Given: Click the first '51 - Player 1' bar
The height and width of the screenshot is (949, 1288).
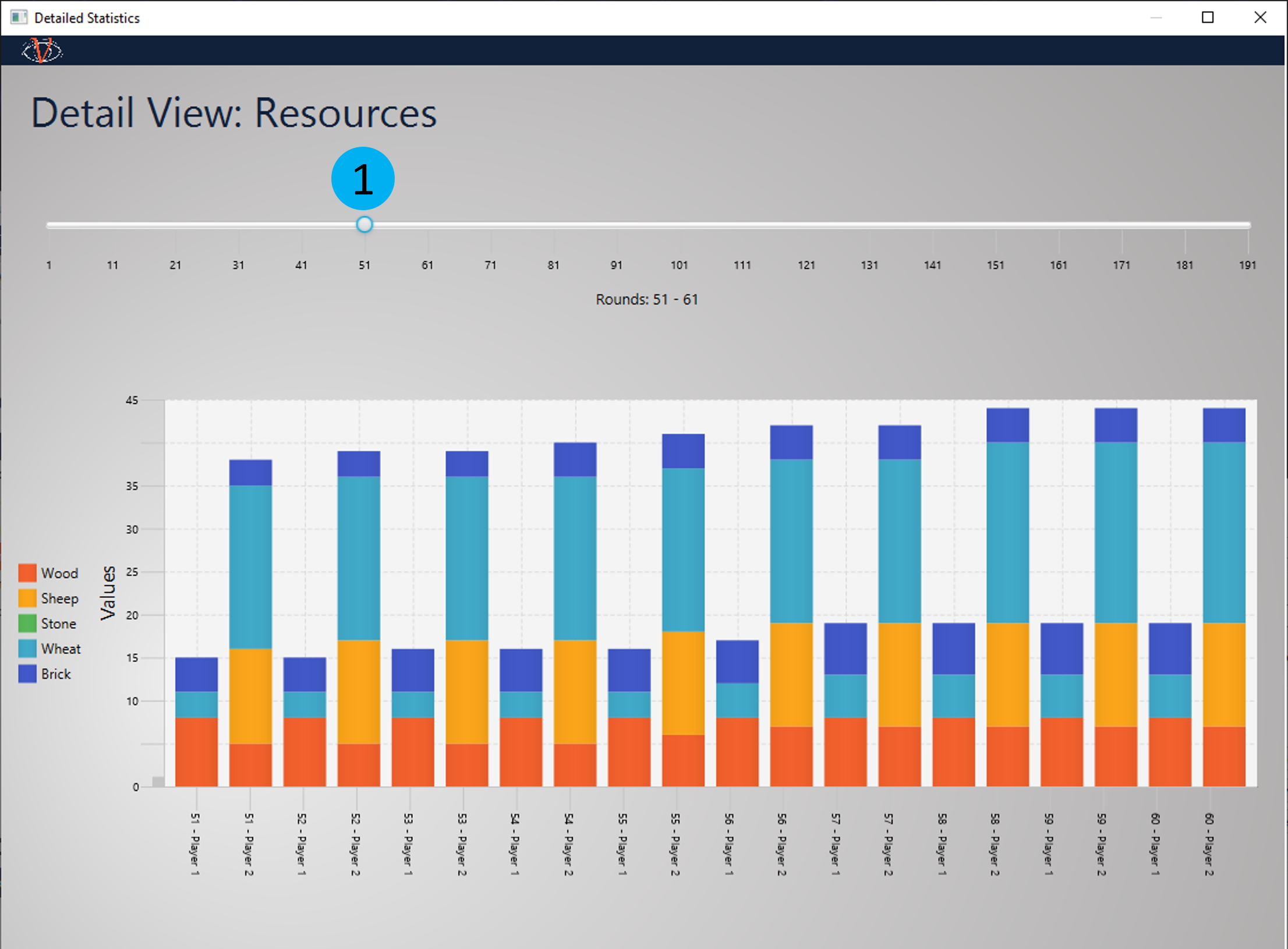Looking at the screenshot, I should click(197, 722).
